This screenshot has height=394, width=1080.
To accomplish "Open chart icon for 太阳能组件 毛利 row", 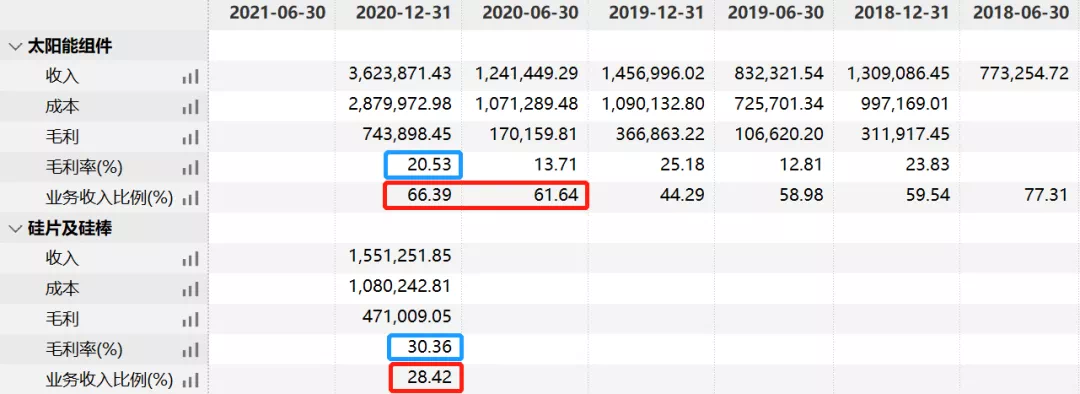I will [191, 137].
